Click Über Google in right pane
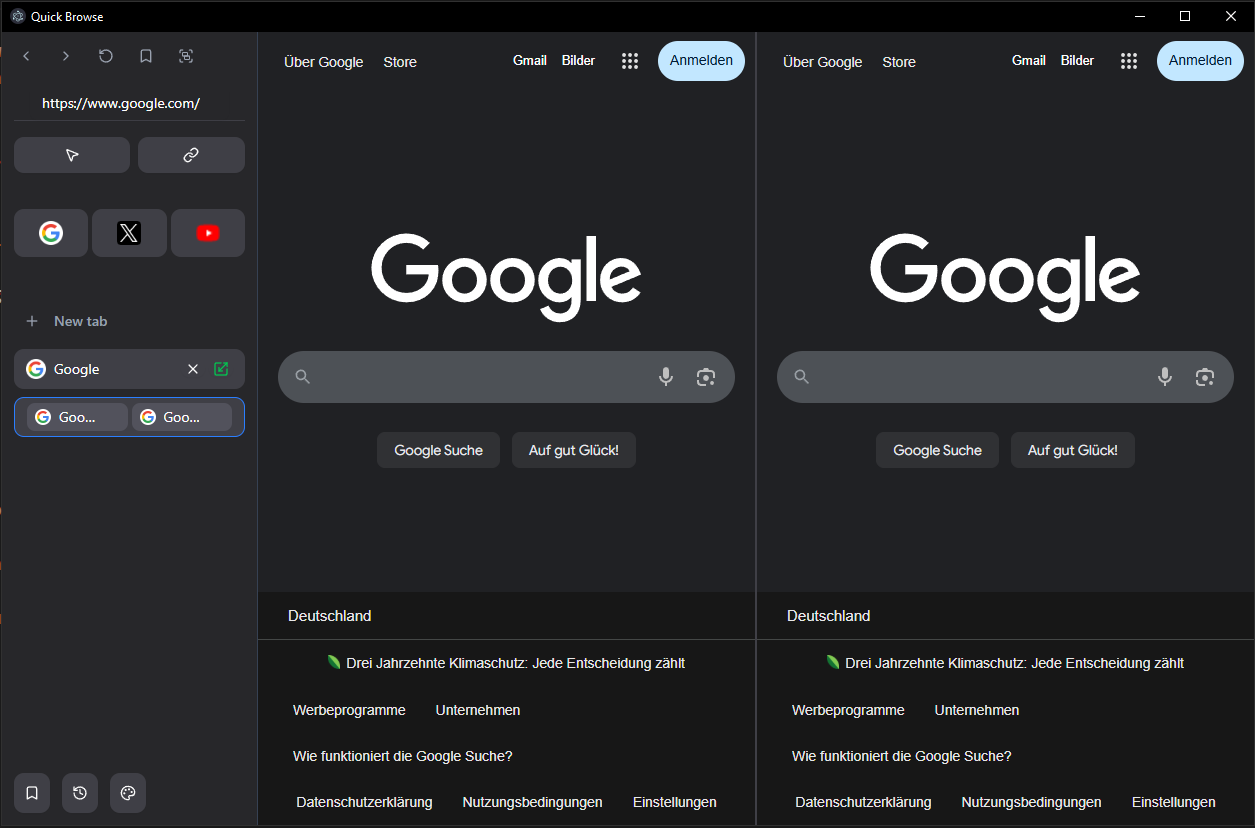1255x828 pixels. coord(823,62)
